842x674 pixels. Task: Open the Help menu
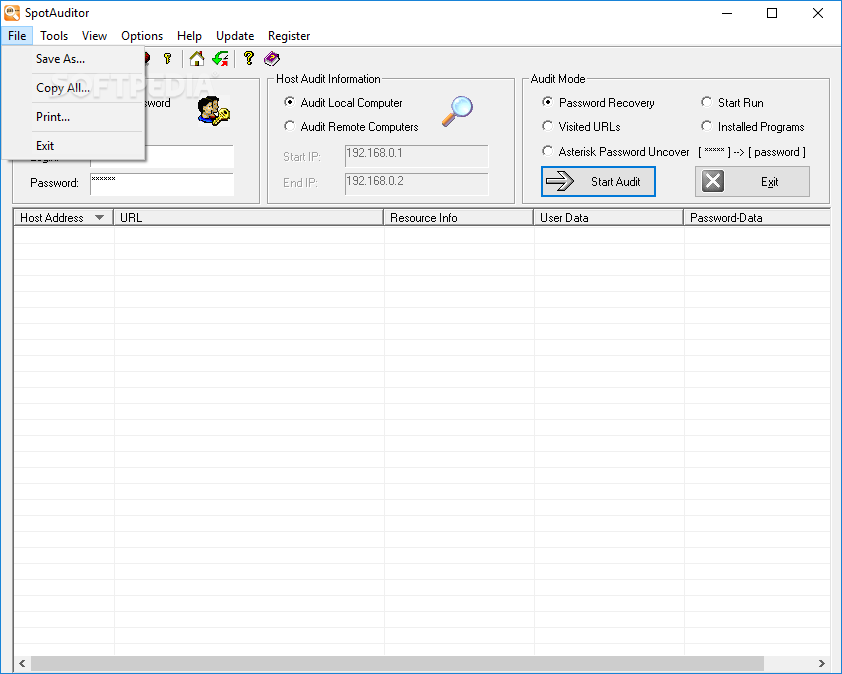189,35
